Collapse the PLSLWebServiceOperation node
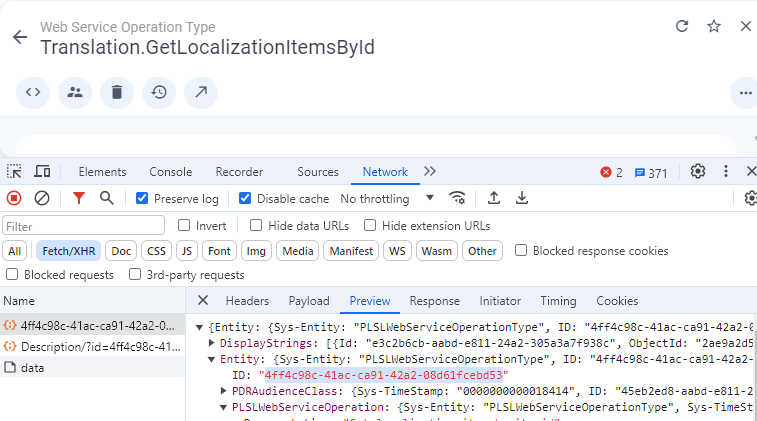Screen dimensions: 757x421 click(223, 407)
